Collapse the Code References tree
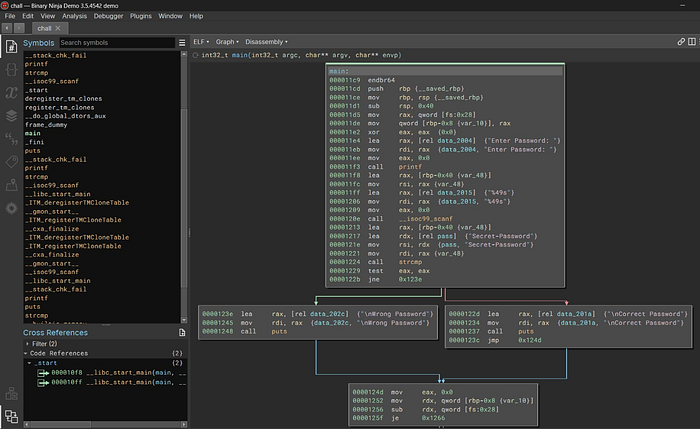Viewport: 700px width, 429px height. pos(25,354)
